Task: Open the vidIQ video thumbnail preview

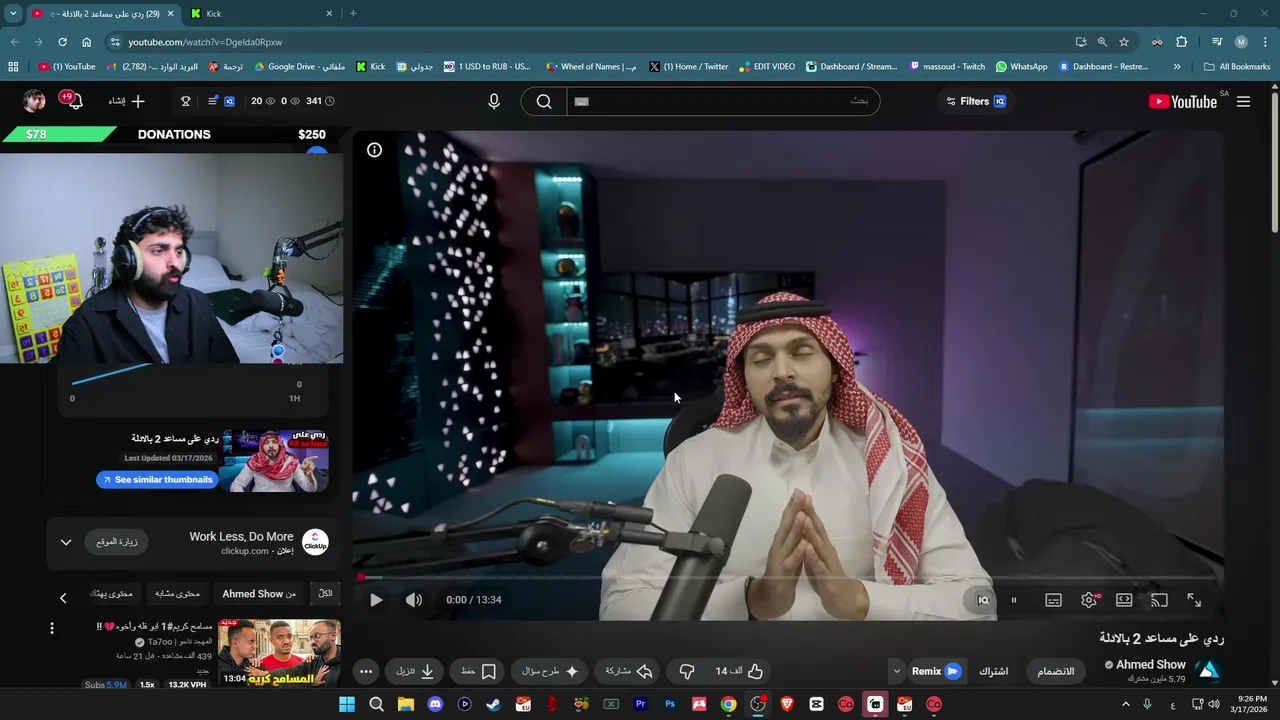Action: pyautogui.click(x=275, y=461)
